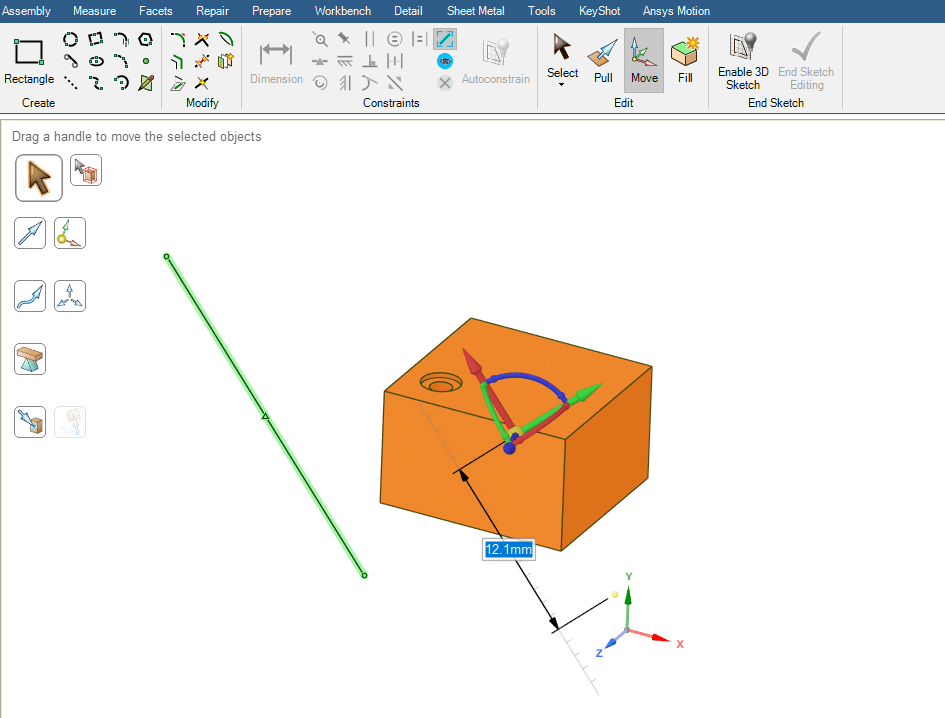This screenshot has height=718, width=945.
Task: Click the Fulcrum tool guide icon
Action: [70, 296]
